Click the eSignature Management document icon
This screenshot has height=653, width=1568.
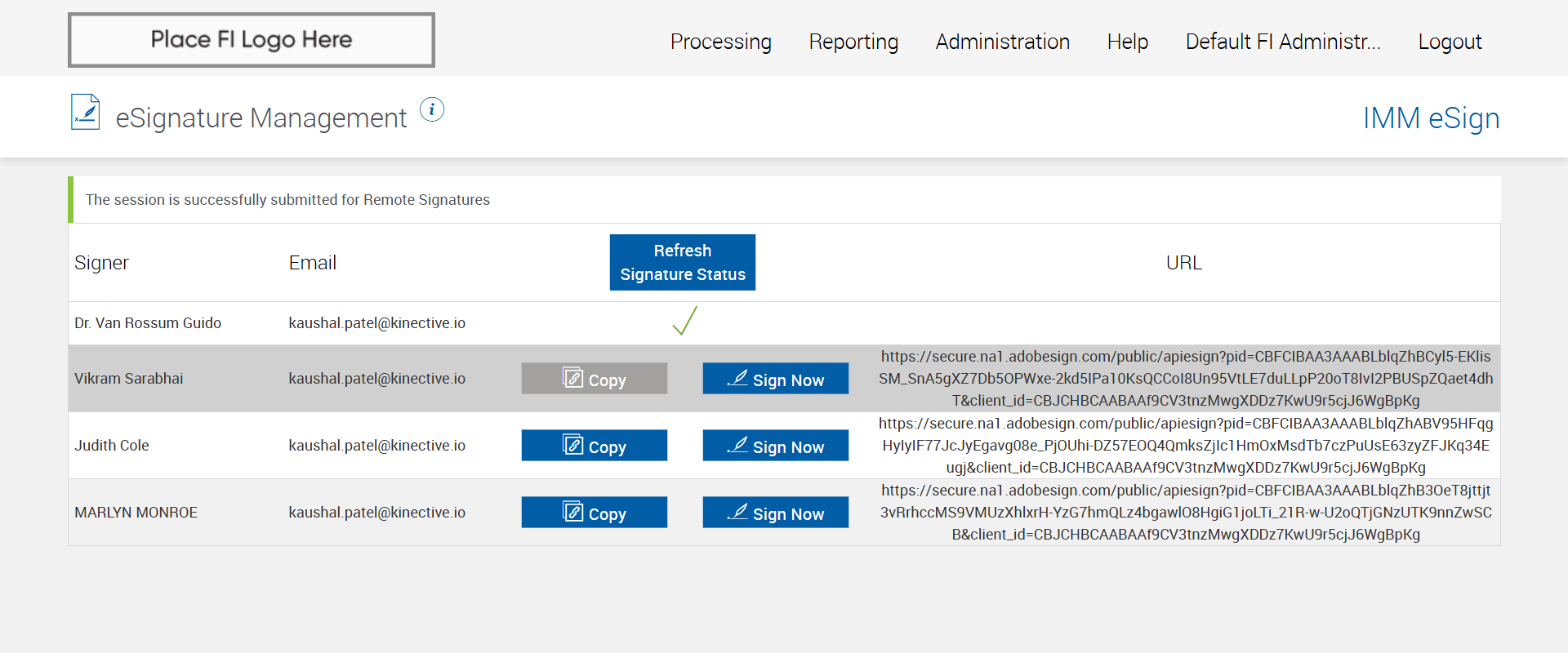[86, 113]
